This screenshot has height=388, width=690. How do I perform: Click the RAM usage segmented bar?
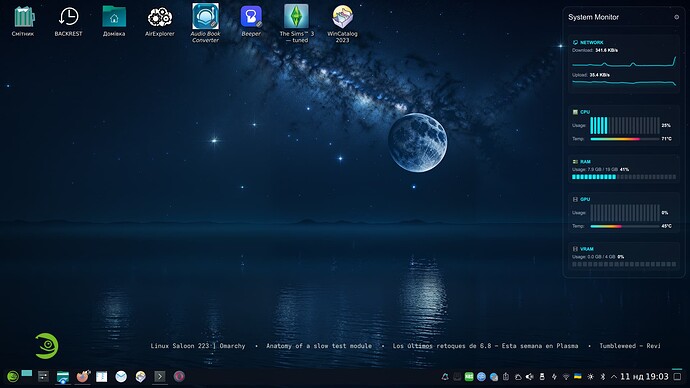(624, 177)
